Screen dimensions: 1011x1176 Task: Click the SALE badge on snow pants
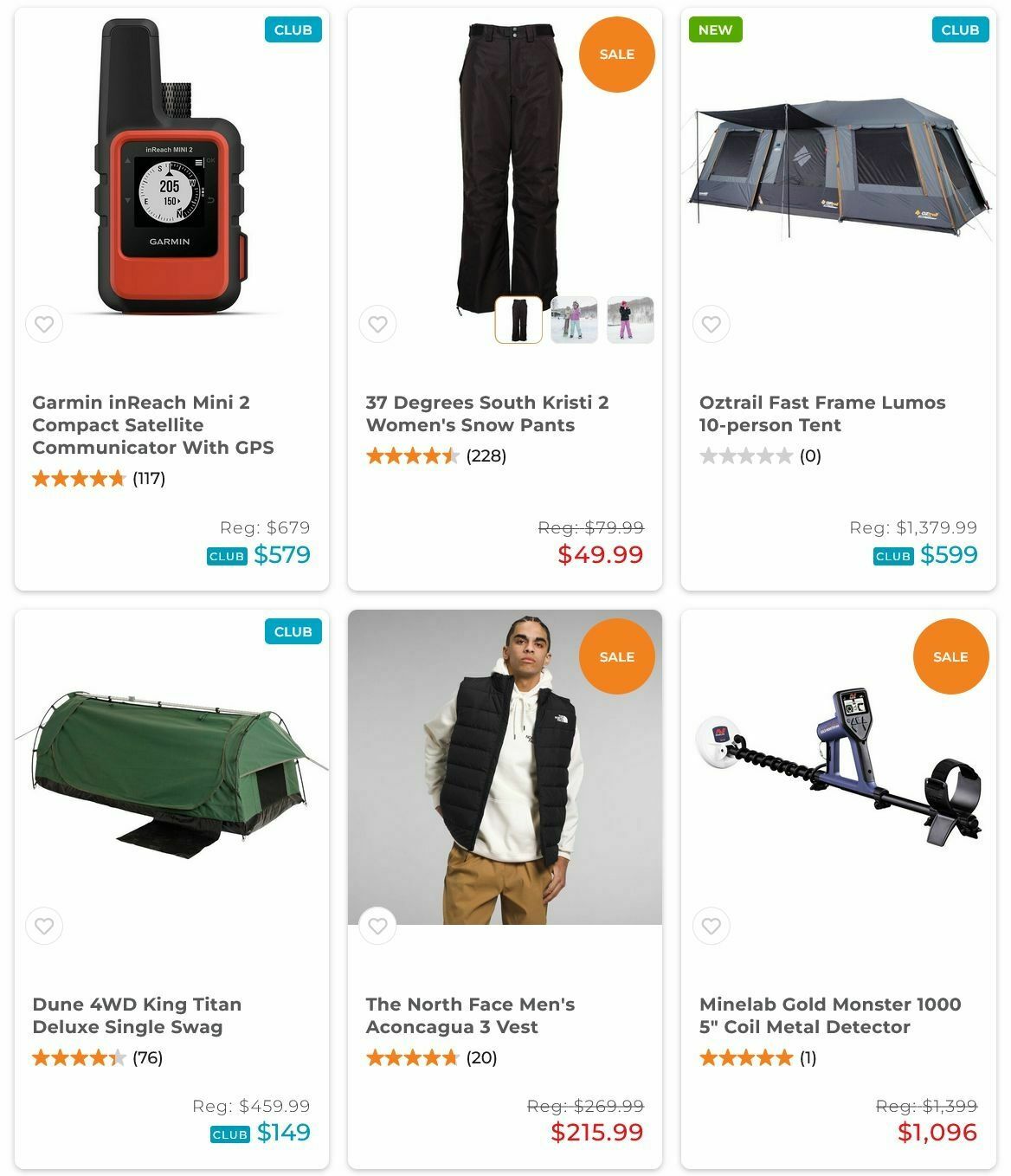tap(617, 54)
